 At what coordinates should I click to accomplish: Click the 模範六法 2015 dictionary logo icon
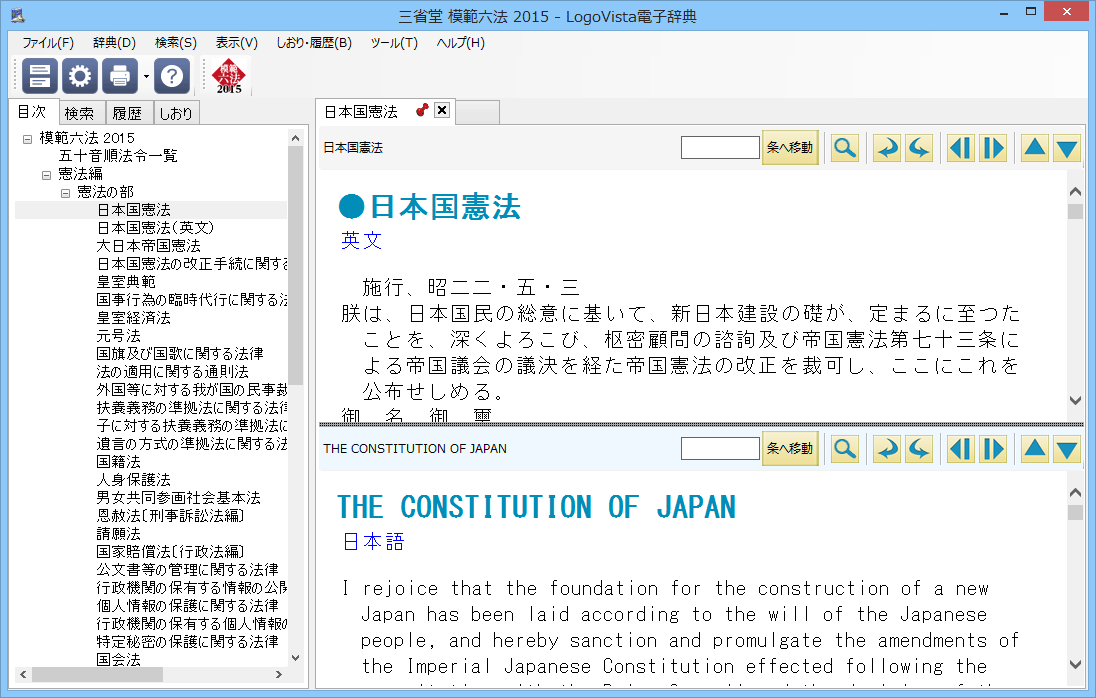click(229, 75)
